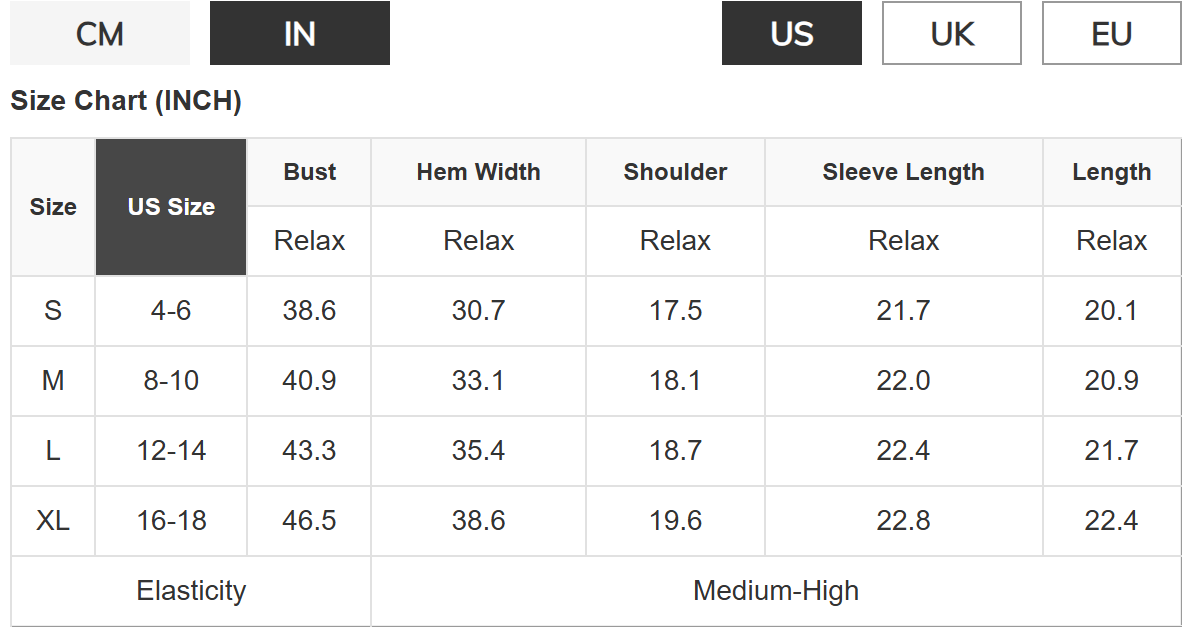1194x632 pixels.
Task: Click the Size Chart (INCH) heading
Action: point(126,101)
